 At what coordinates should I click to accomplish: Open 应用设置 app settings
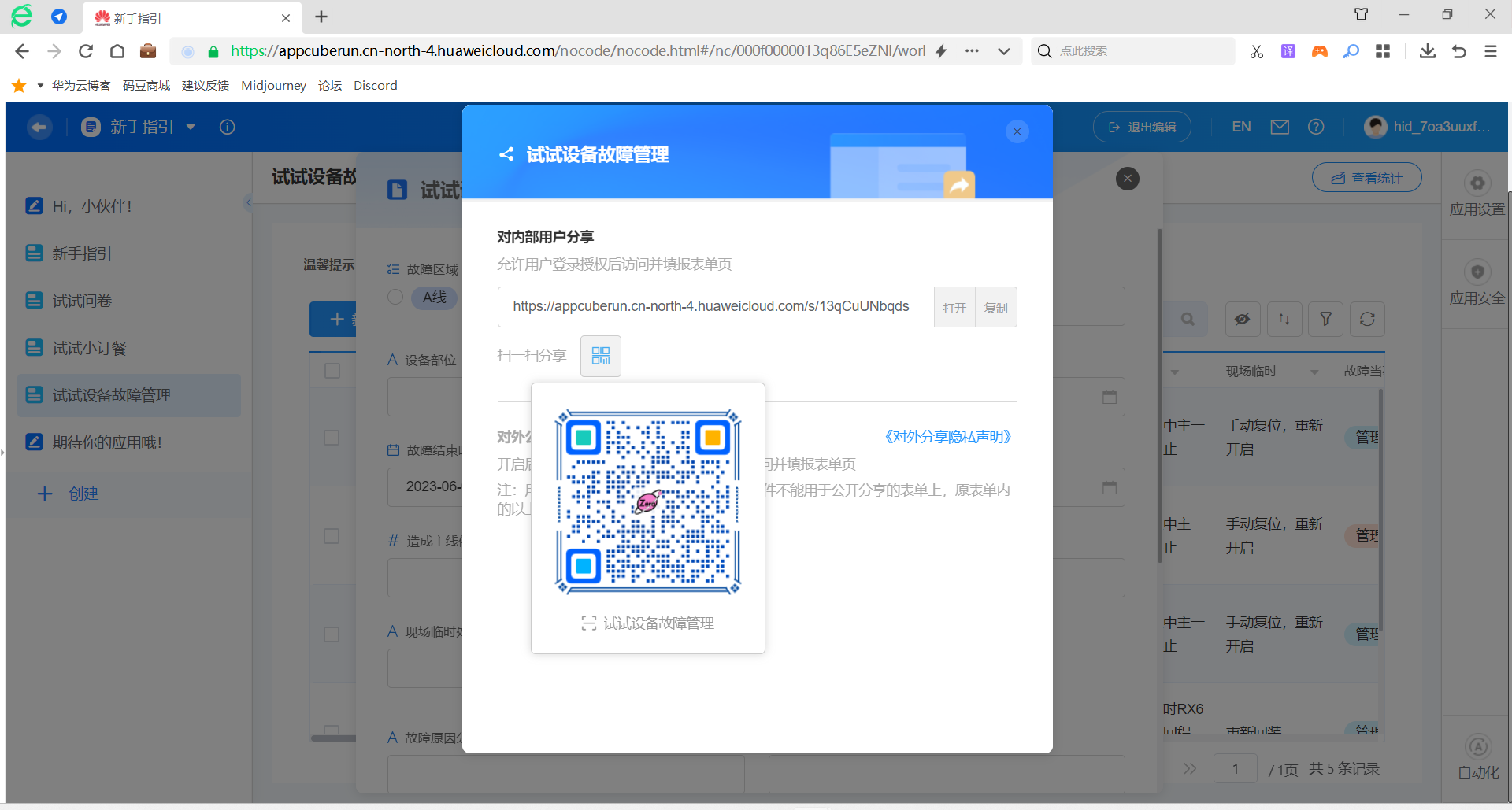pos(1477,194)
